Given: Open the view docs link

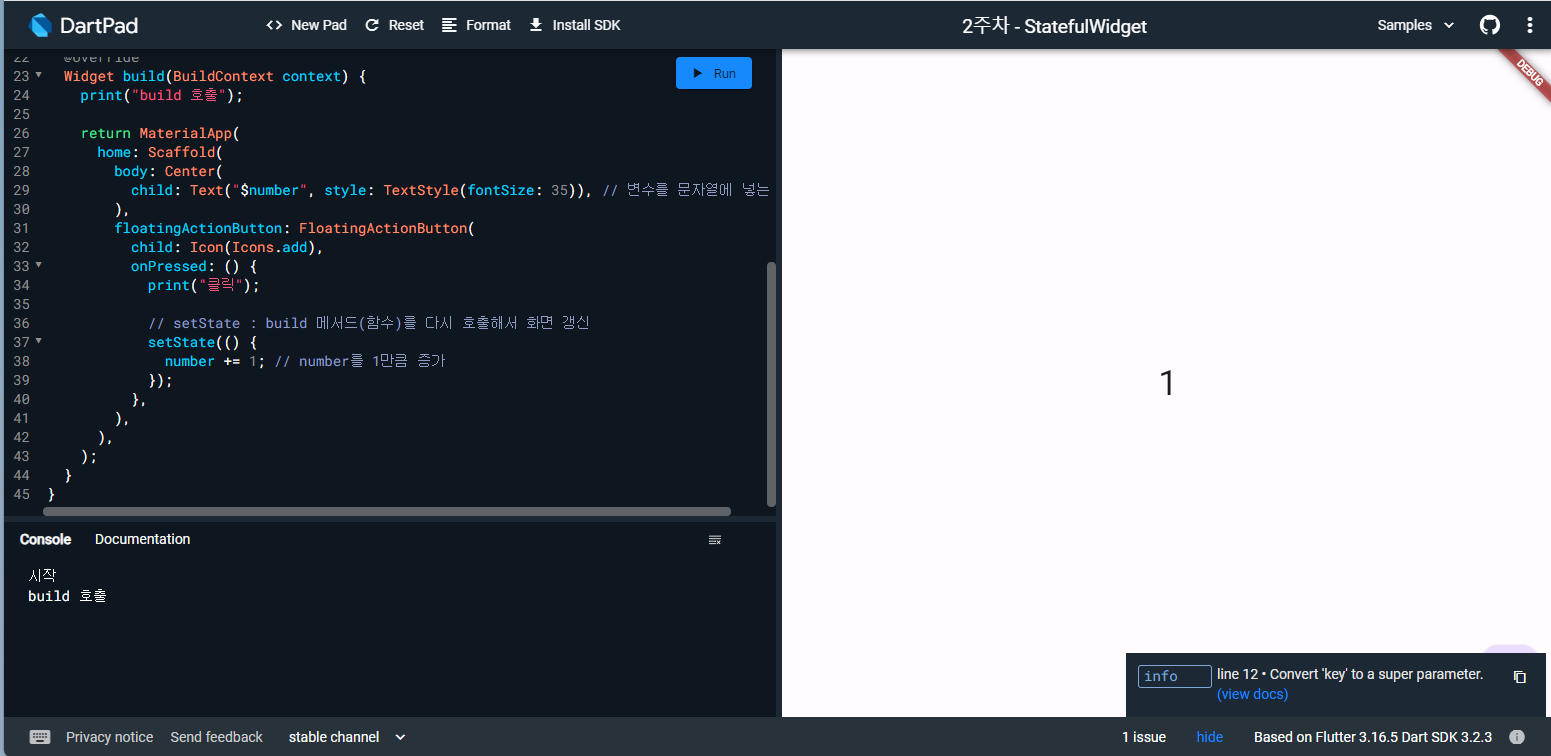Looking at the screenshot, I should tap(1253, 694).
